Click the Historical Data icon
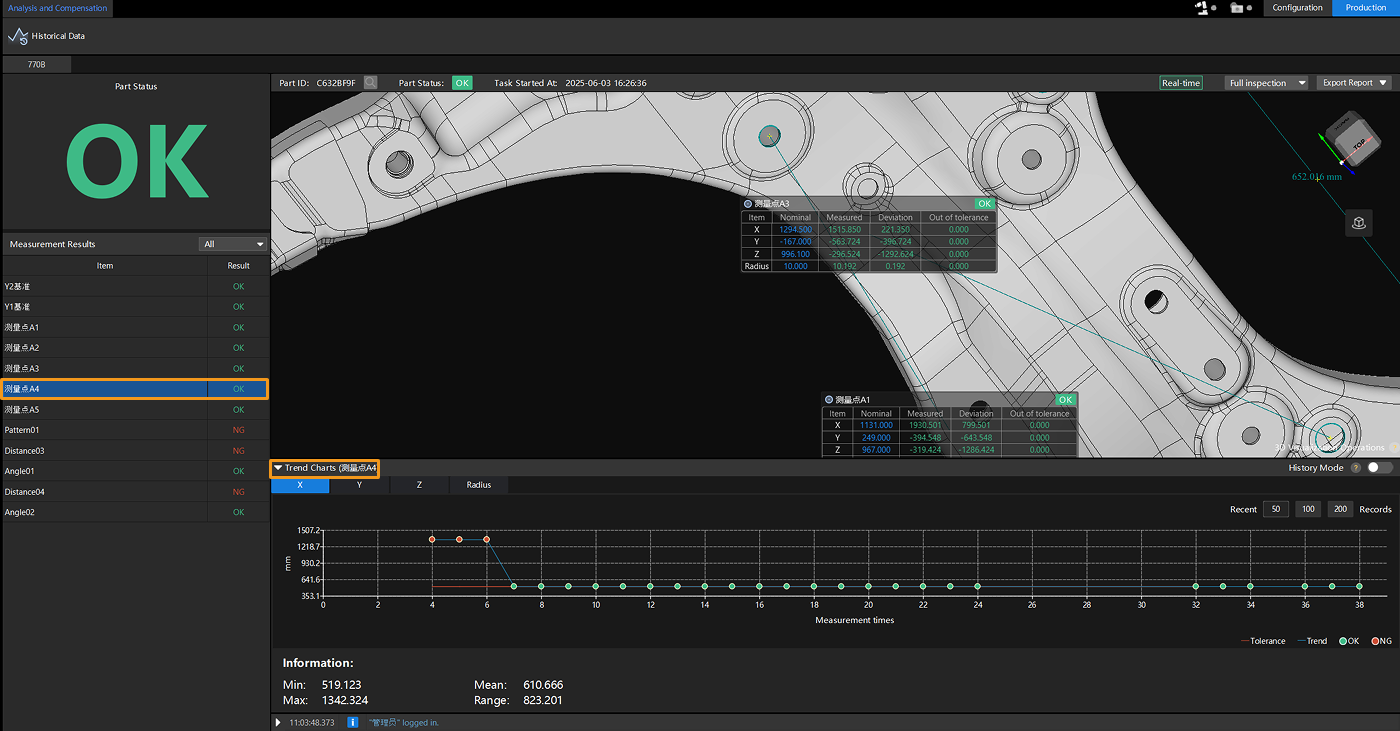The image size is (1400, 731). (18, 36)
